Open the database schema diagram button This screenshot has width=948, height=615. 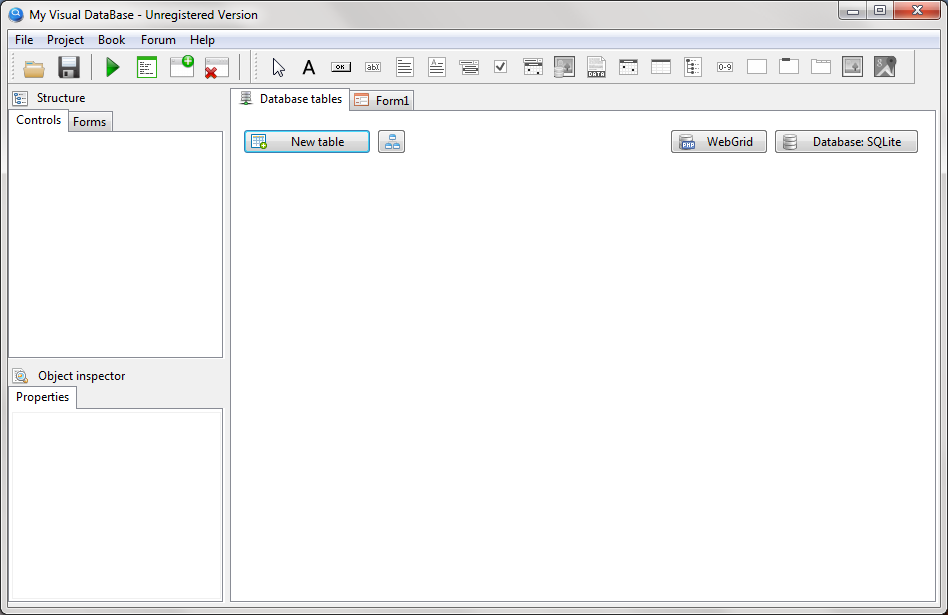point(392,142)
